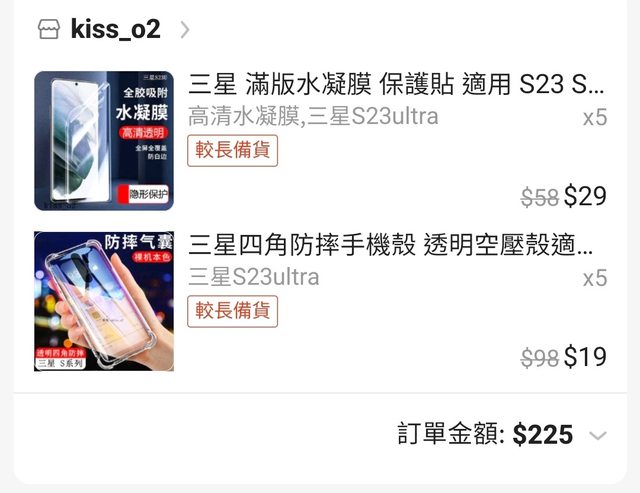The height and width of the screenshot is (493, 640).
Task: Tap the crossed-out $98 original price
Action: click(540, 358)
